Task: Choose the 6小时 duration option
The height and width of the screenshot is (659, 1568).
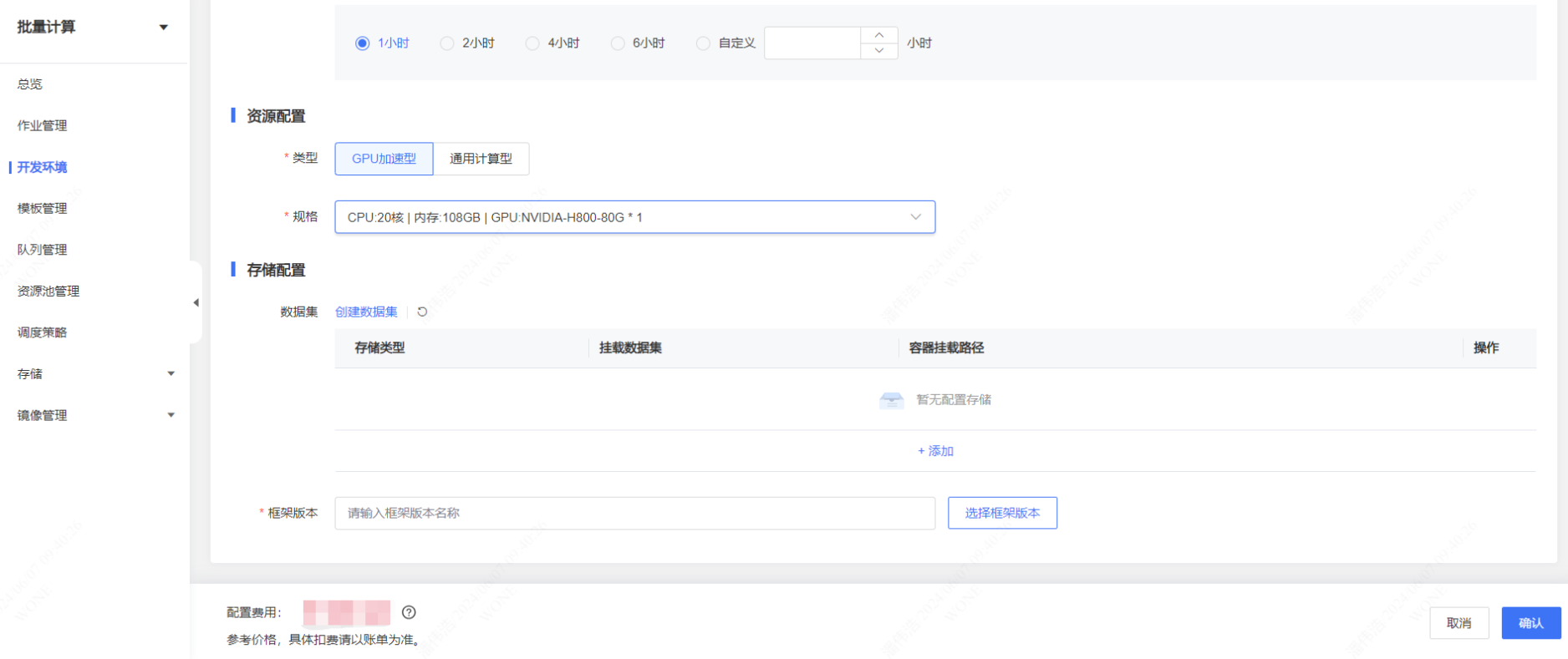Action: 618,43
